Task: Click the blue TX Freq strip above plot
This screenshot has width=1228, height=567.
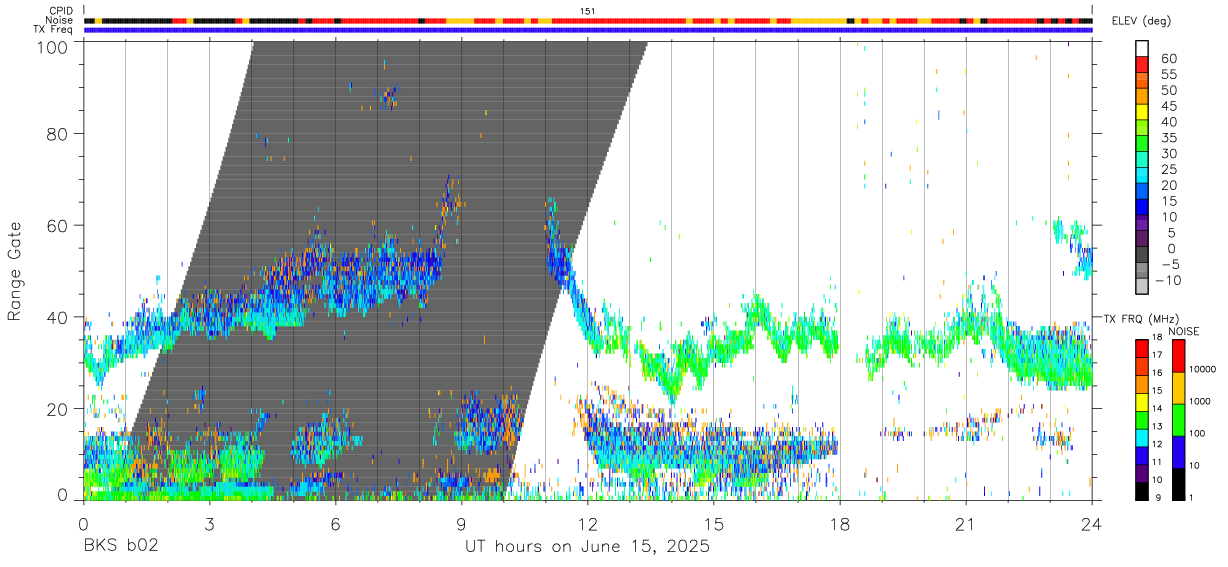Action: 588,30
